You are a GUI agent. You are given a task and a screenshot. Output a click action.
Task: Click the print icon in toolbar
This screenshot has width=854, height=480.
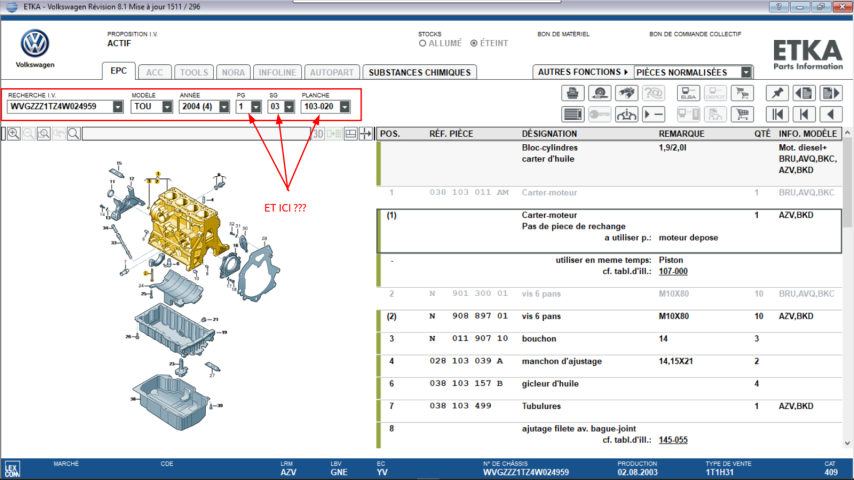(x=572, y=93)
